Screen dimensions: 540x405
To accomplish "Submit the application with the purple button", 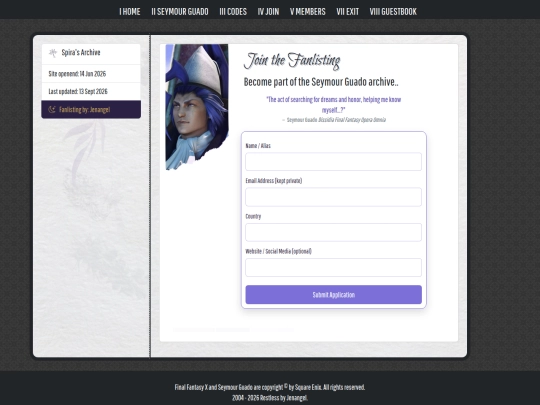I will [333, 294].
